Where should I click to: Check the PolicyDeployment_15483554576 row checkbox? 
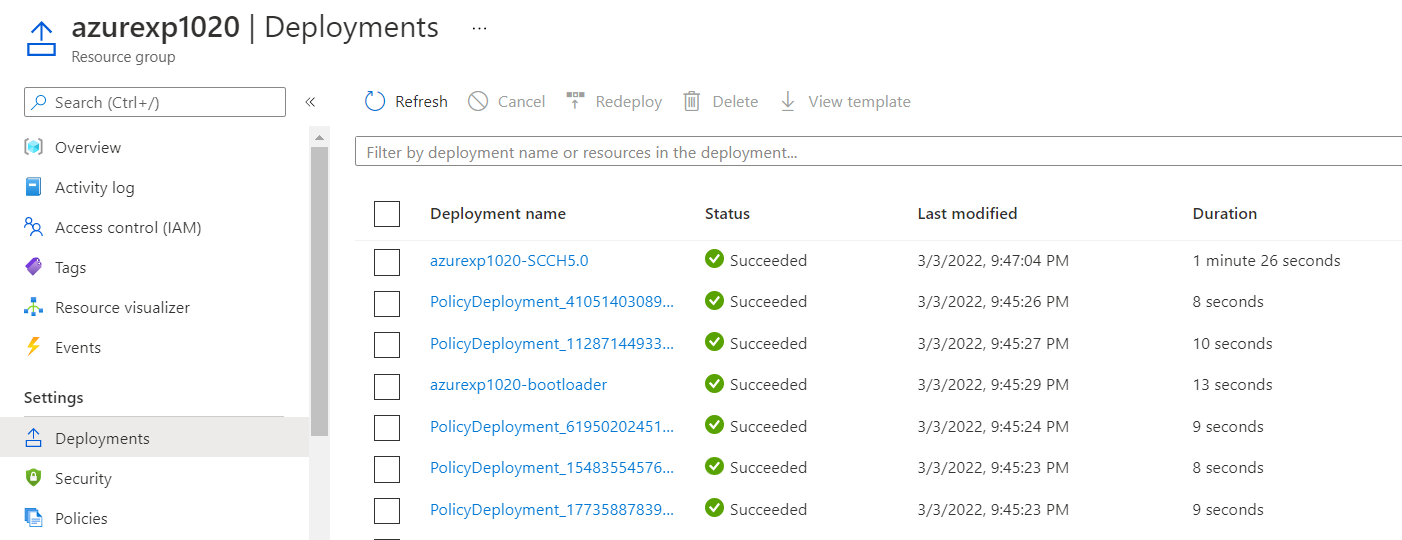pos(387,469)
